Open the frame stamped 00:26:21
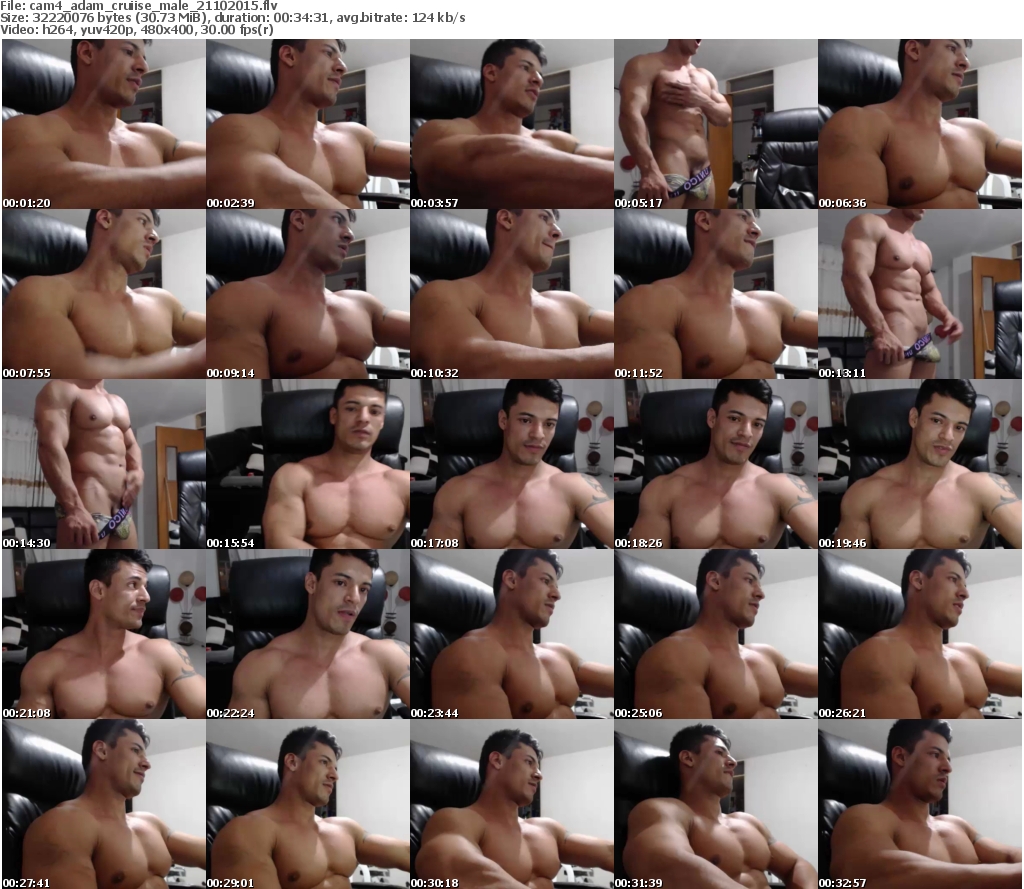 920,634
